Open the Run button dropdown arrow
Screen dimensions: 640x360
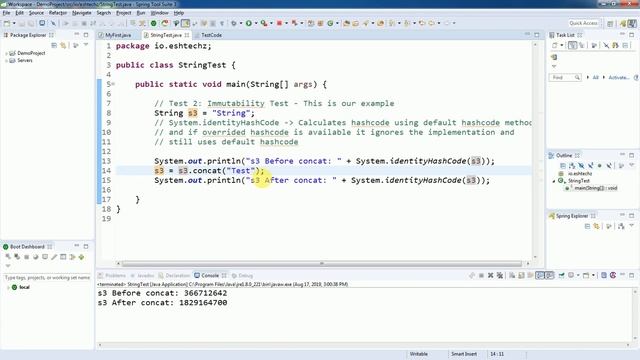(x=256, y=23)
